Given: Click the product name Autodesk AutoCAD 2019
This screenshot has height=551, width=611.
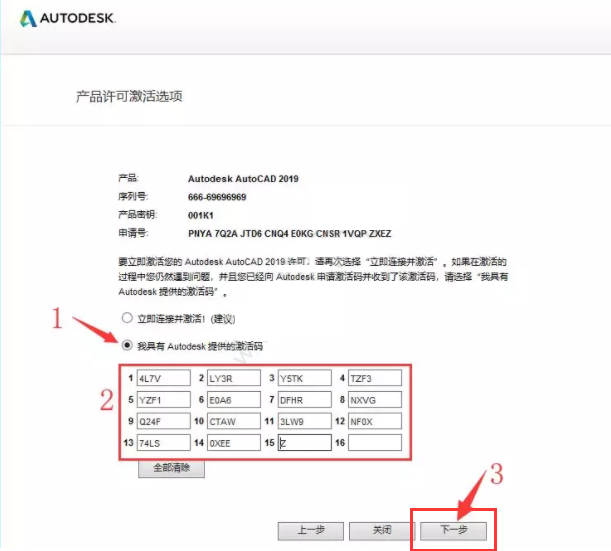Looking at the screenshot, I should (243, 179).
